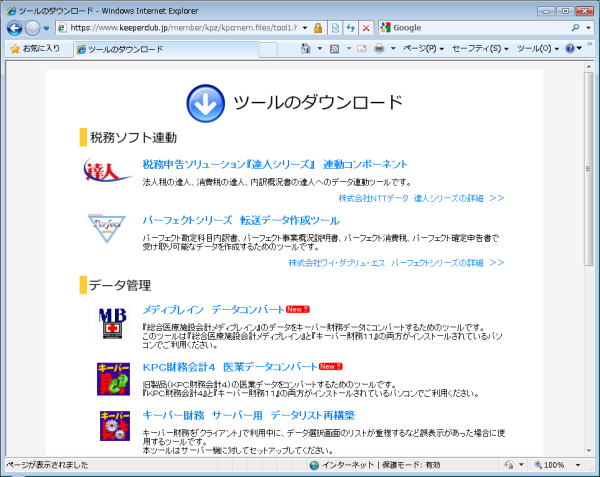Expand the toolbar overflow chevron
The width and height of the screenshot is (600, 477).
590,45
